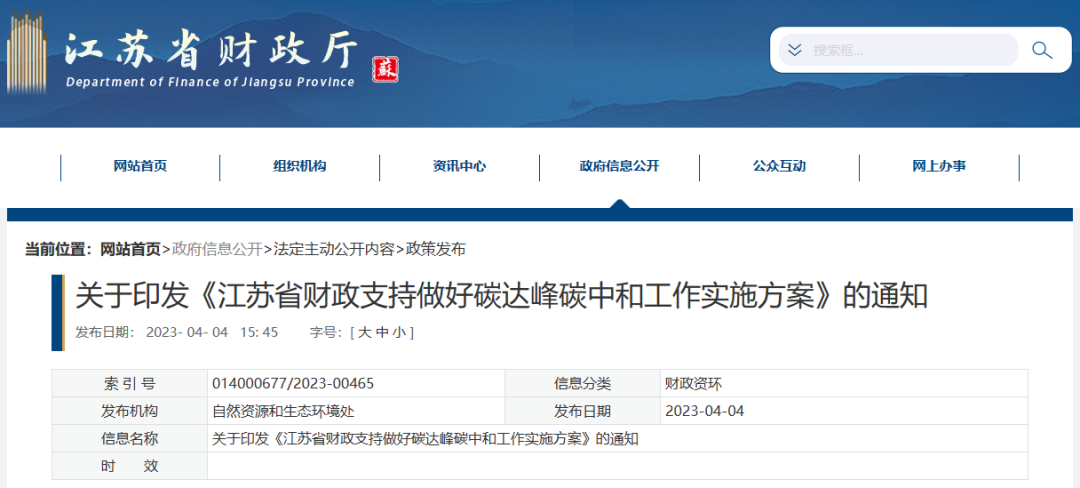Viewport: 1080px width, 488px height.
Task: Expand the search dropdown chevron
Action: [795, 50]
